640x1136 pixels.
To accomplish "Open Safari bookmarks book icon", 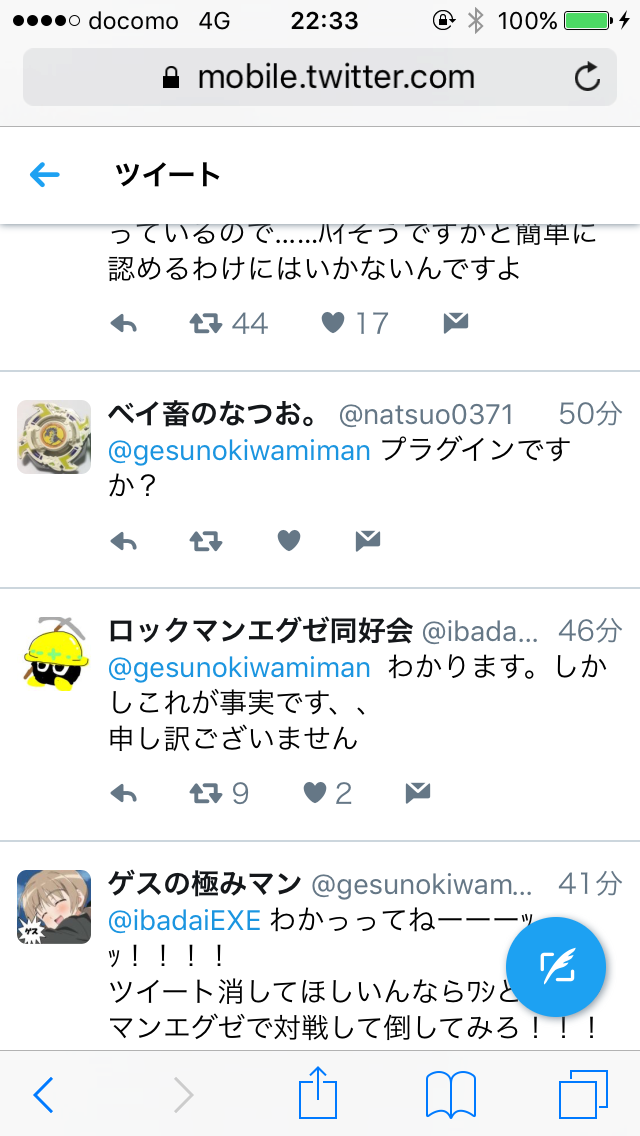I will 451,1094.
